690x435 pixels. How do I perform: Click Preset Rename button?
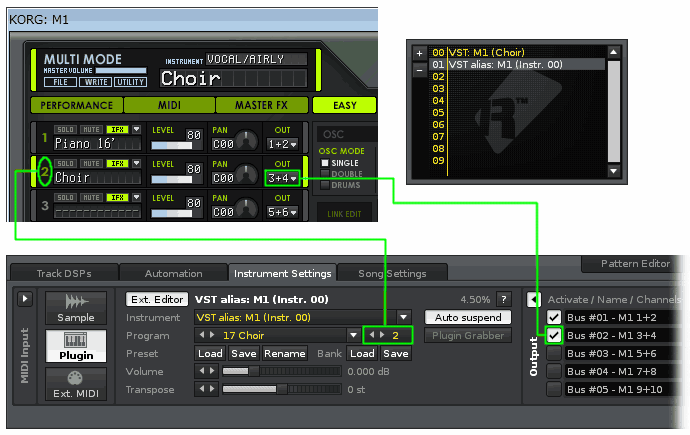click(x=285, y=353)
